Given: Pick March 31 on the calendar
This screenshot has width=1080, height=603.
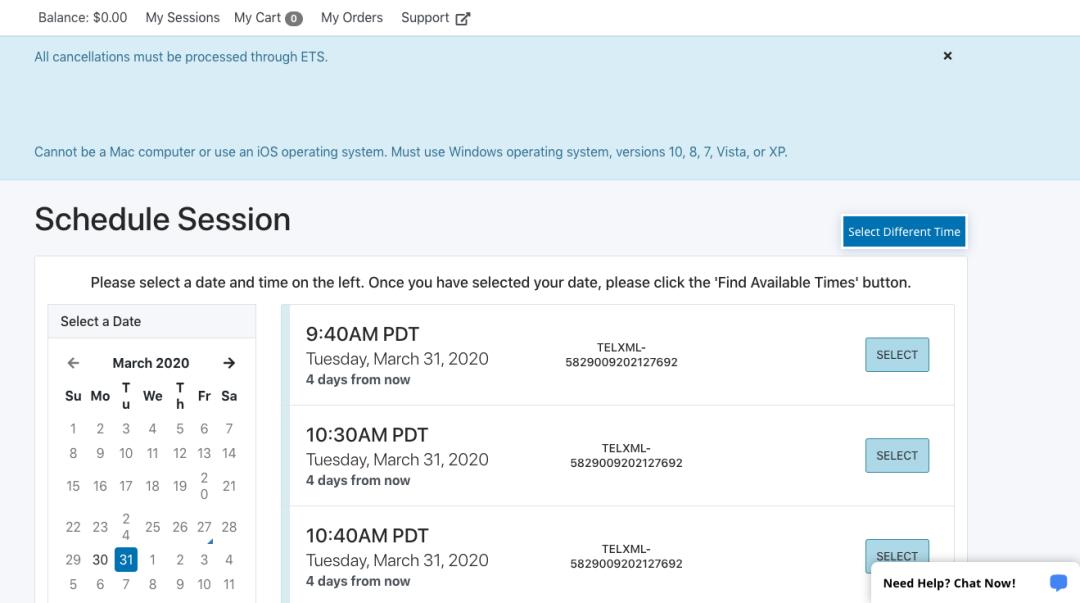Looking at the screenshot, I should point(126,559).
